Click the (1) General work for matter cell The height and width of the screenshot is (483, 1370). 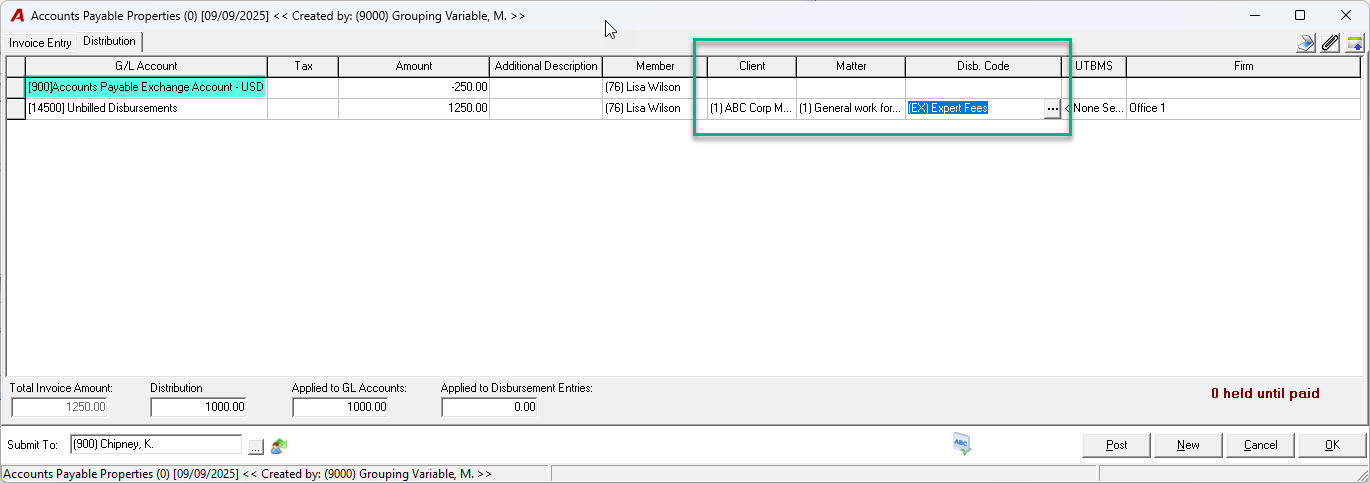(851, 108)
